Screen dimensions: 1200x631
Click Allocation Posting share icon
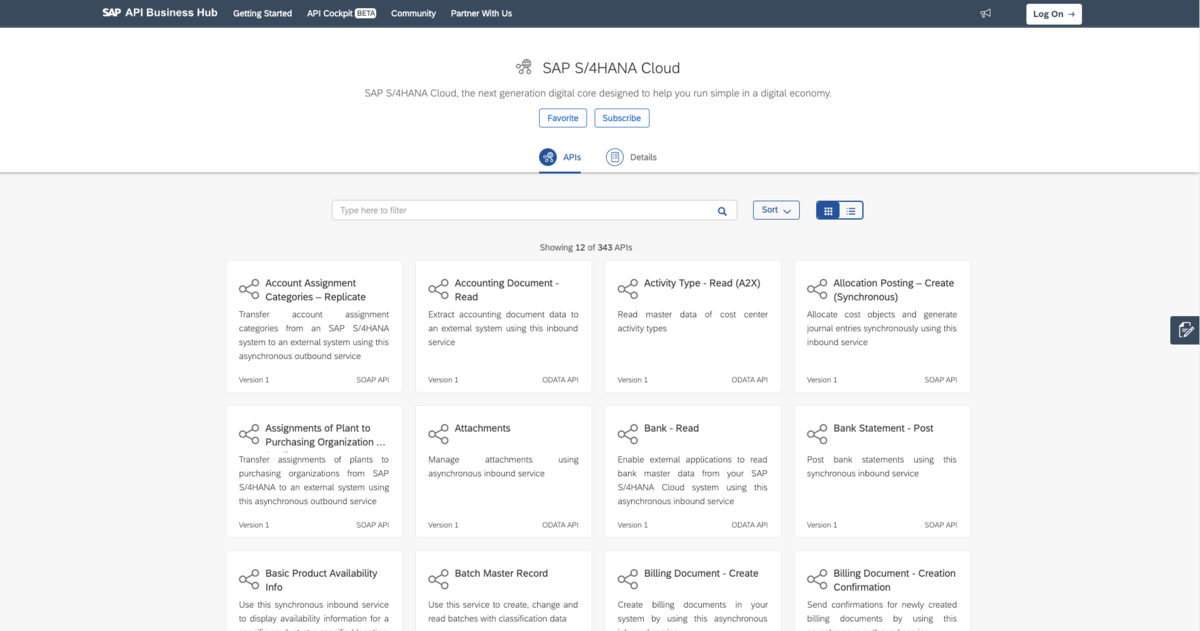click(x=817, y=289)
